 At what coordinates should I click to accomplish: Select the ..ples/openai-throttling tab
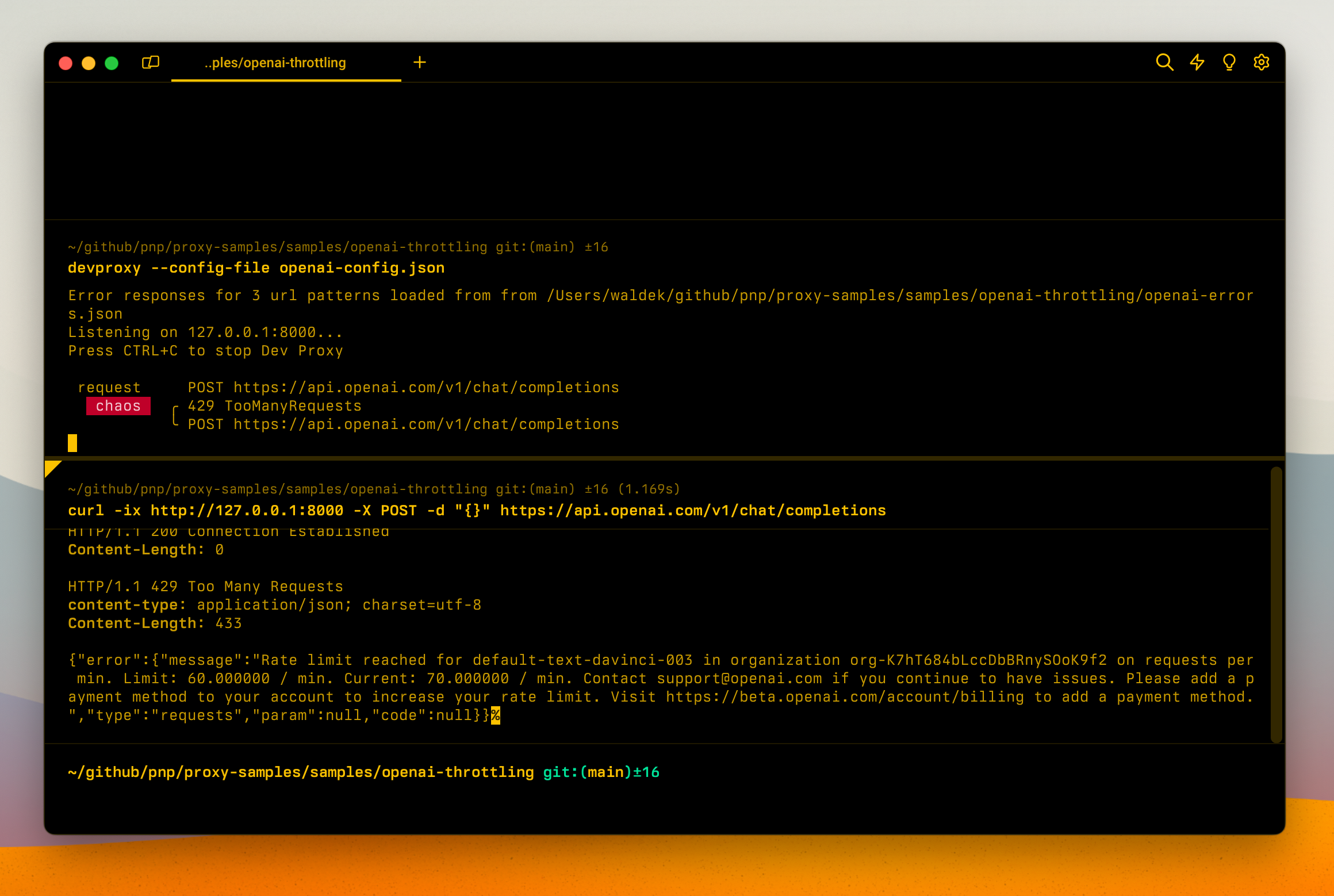tap(275, 63)
